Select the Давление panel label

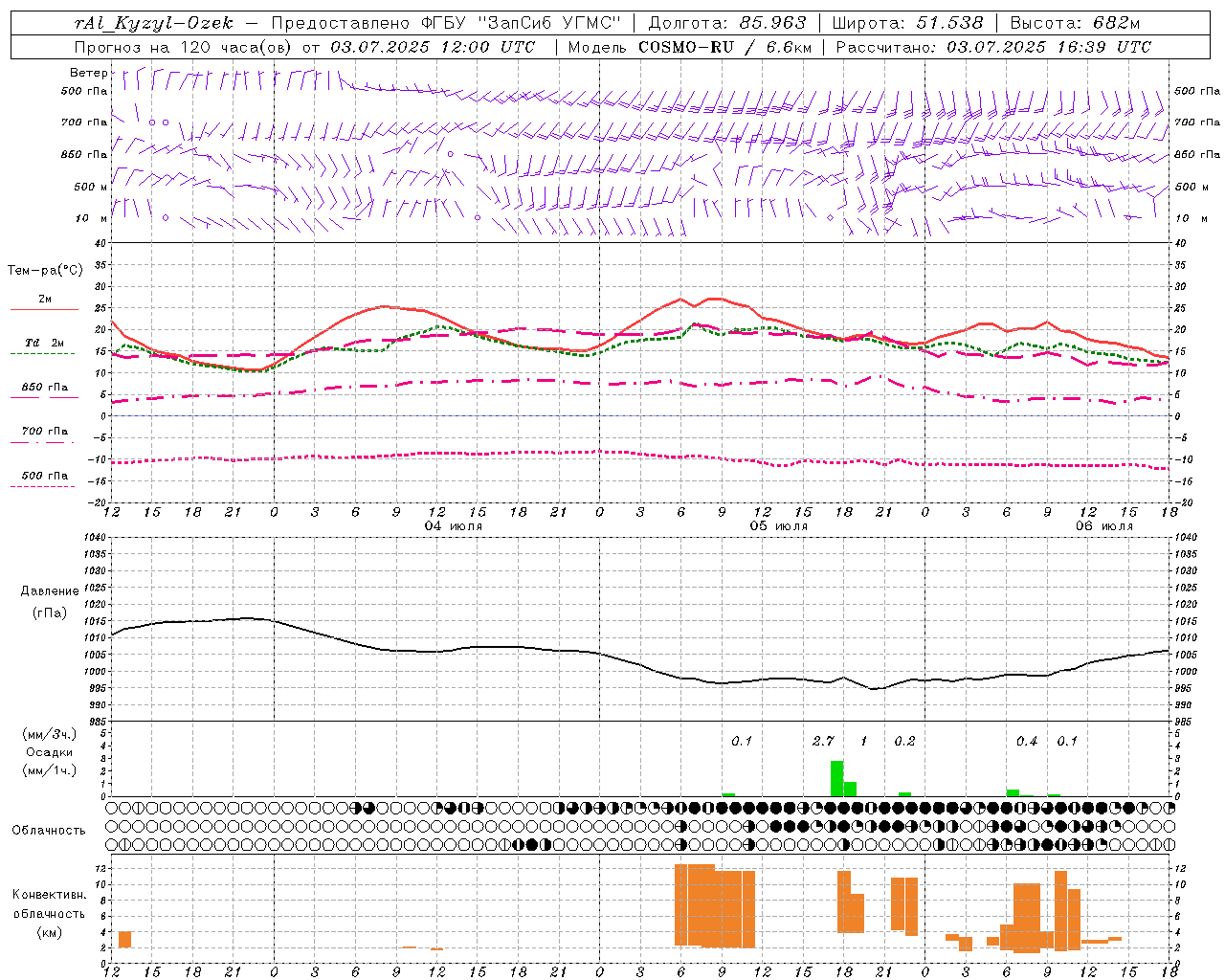click(x=50, y=591)
